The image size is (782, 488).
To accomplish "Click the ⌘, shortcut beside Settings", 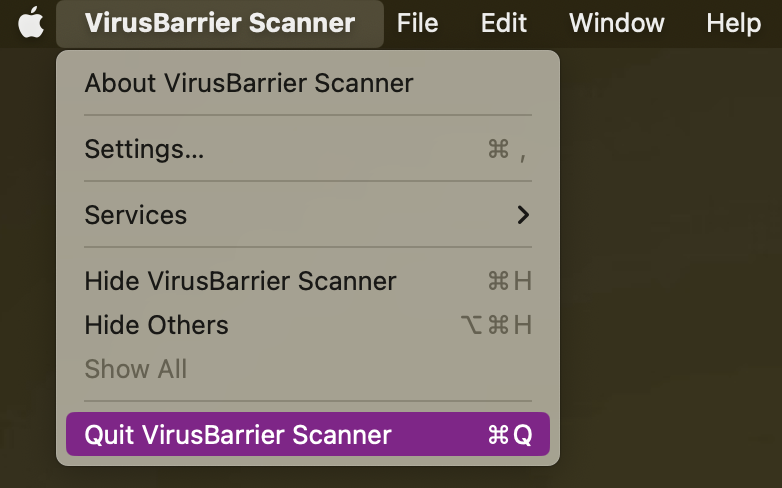I will 507,150.
